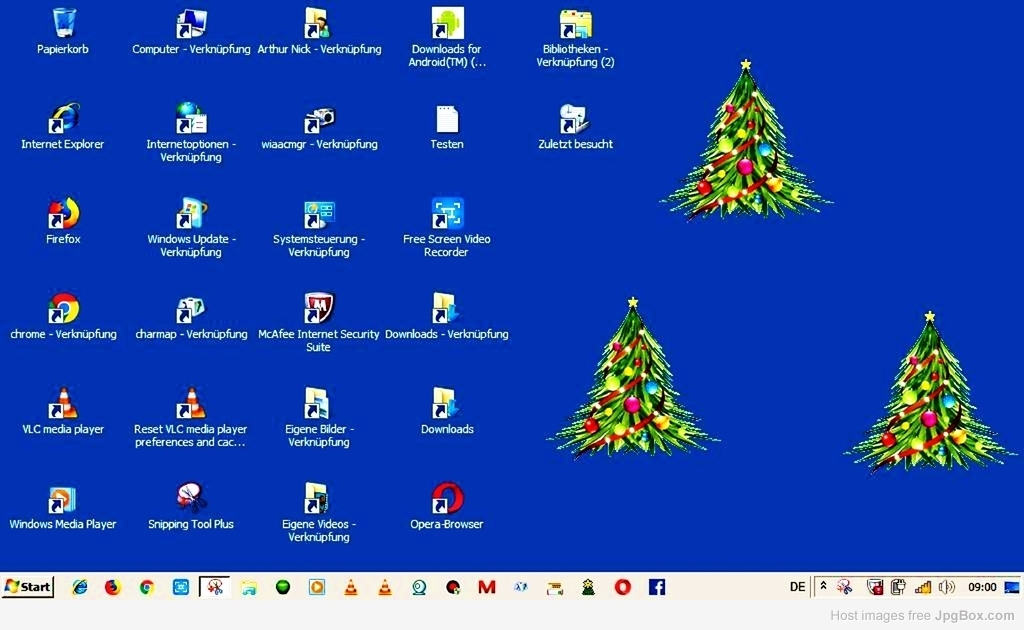Click the card scanner taskbar icon
Viewport: 1024px width, 630px height.
554,588
